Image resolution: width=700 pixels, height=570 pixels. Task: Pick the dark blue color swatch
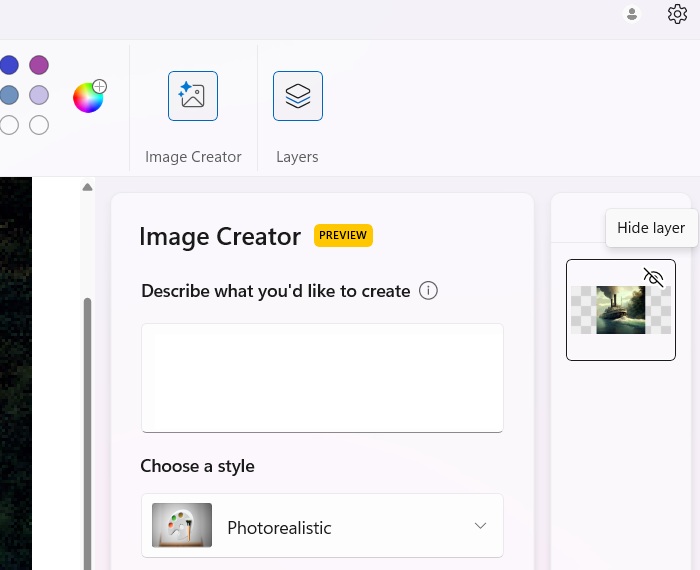pyautogui.click(x=9, y=65)
